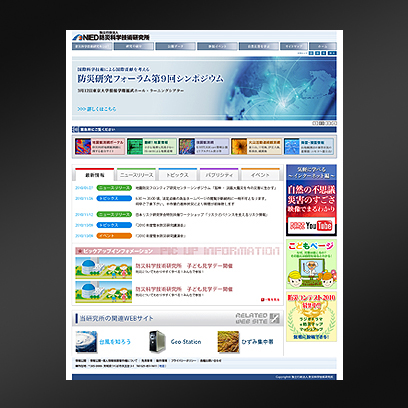Image resolution: width=408 pixels, height=408 pixels.
Task: Click the Geo Station computer icon
Action: [x=157, y=342]
